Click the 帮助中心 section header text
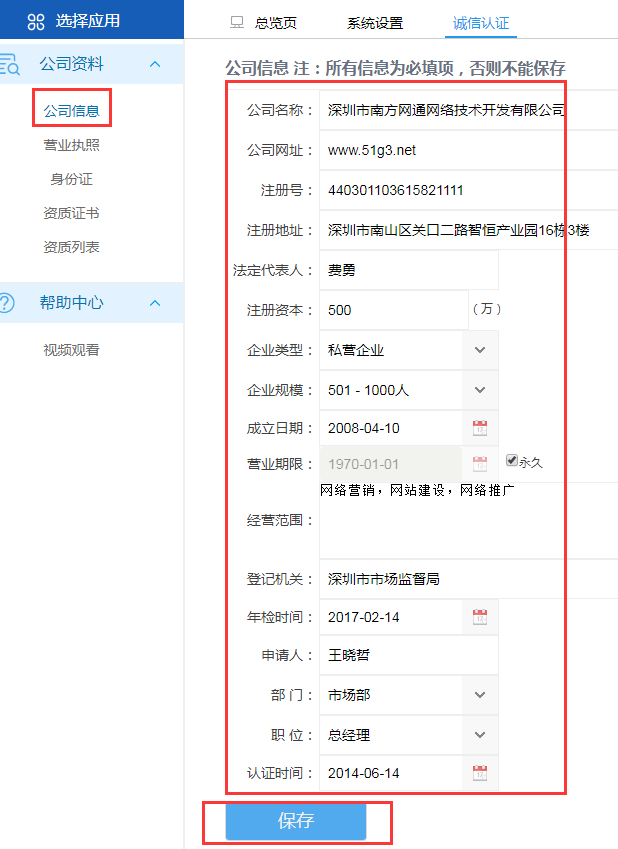 [x=71, y=303]
